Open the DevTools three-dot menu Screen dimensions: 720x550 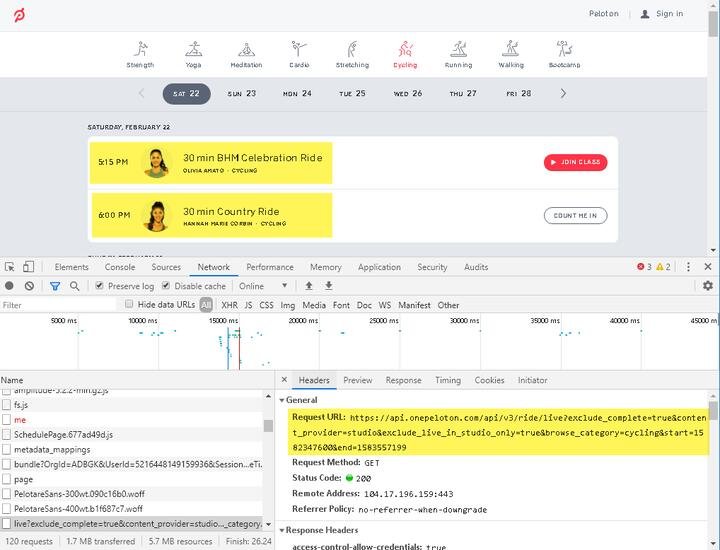(688, 267)
